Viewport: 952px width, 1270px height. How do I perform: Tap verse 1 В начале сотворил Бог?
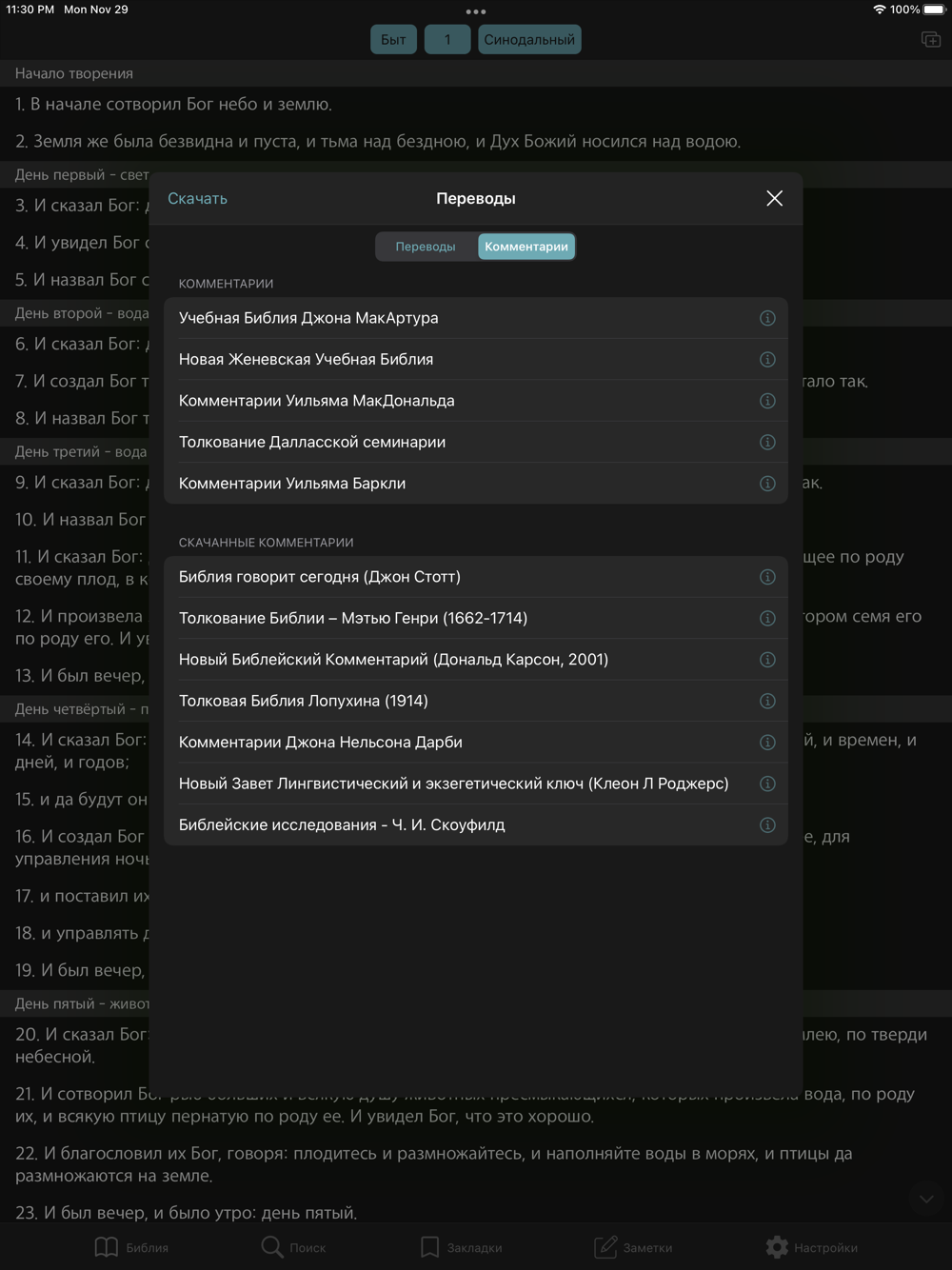pos(173,105)
